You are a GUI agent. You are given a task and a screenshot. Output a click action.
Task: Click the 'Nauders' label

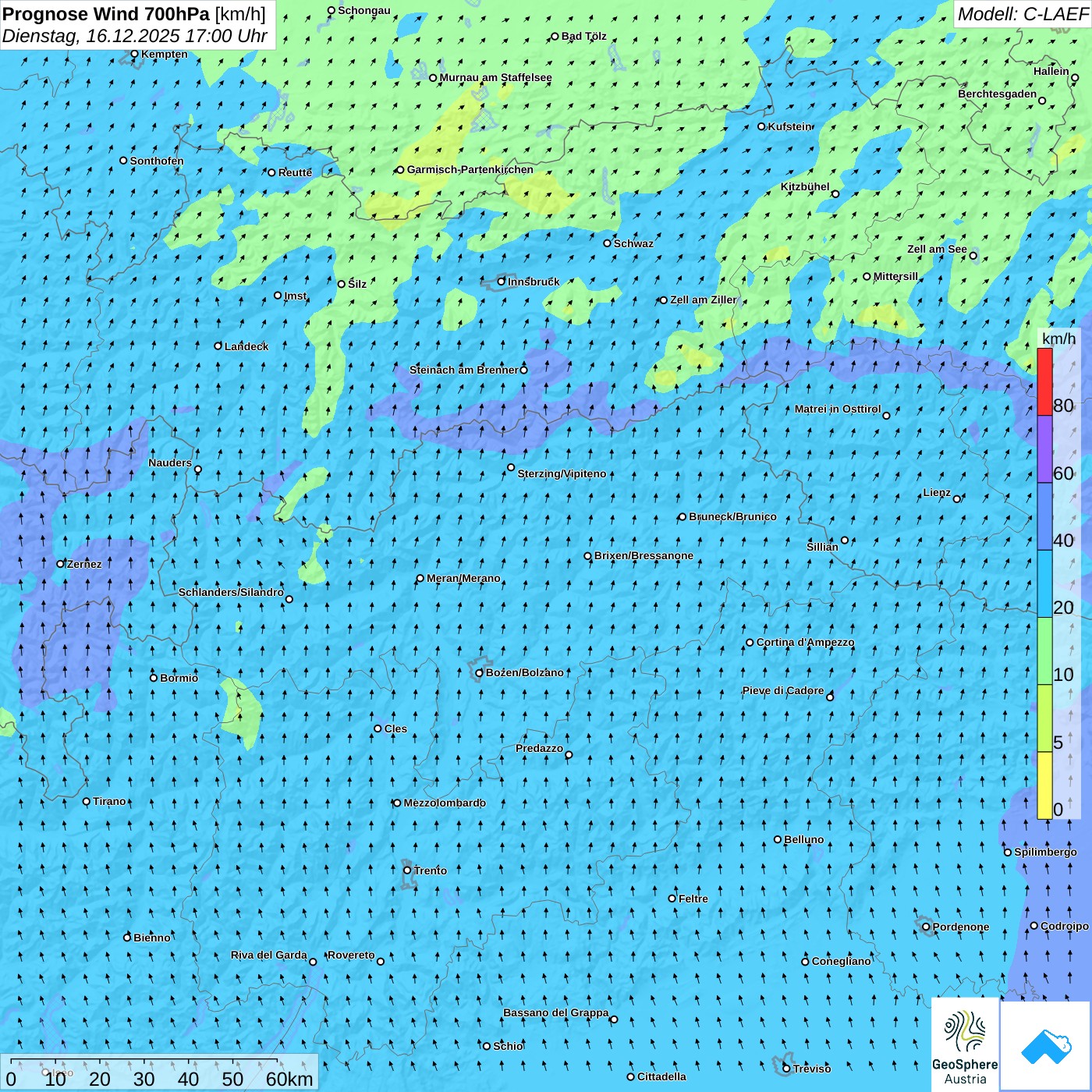170,463
